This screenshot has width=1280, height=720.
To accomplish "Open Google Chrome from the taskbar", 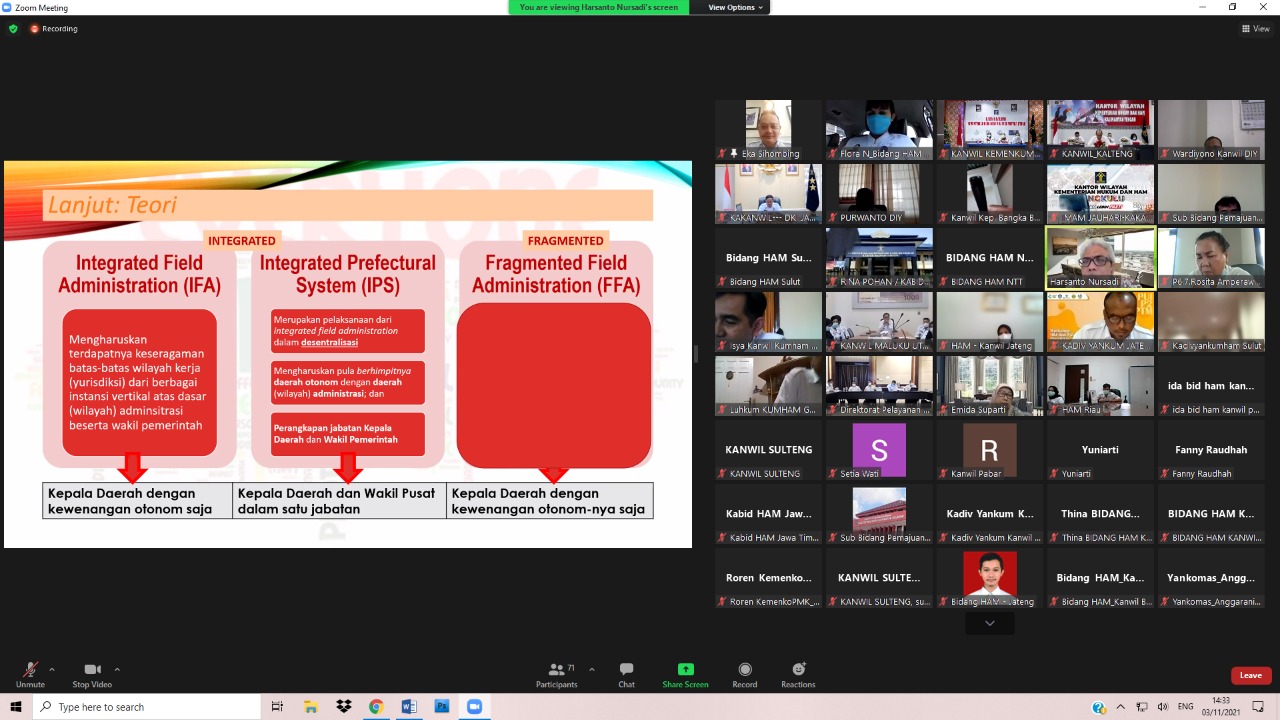I will point(376,706).
